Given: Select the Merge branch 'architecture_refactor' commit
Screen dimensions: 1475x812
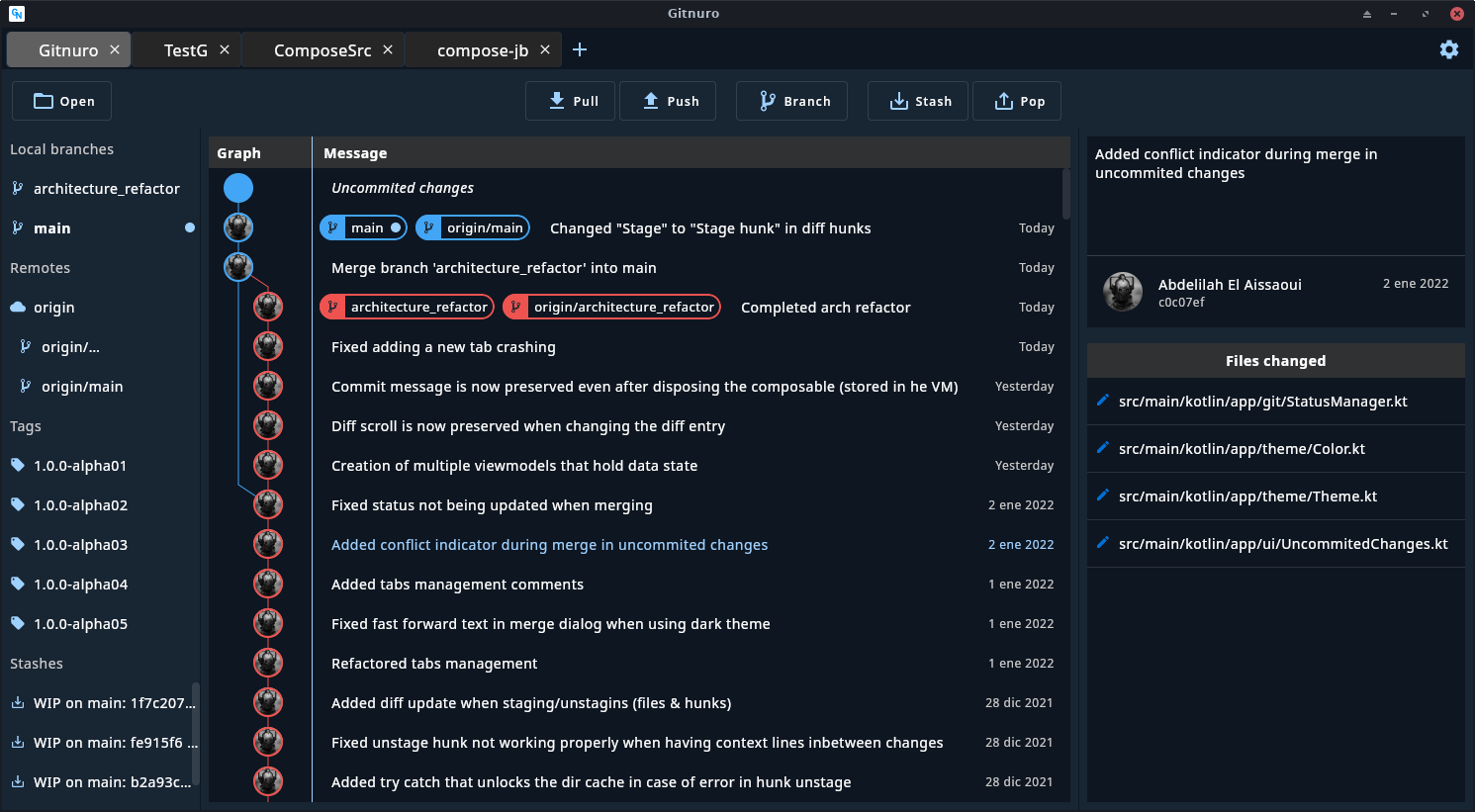Looking at the screenshot, I should point(639,268).
